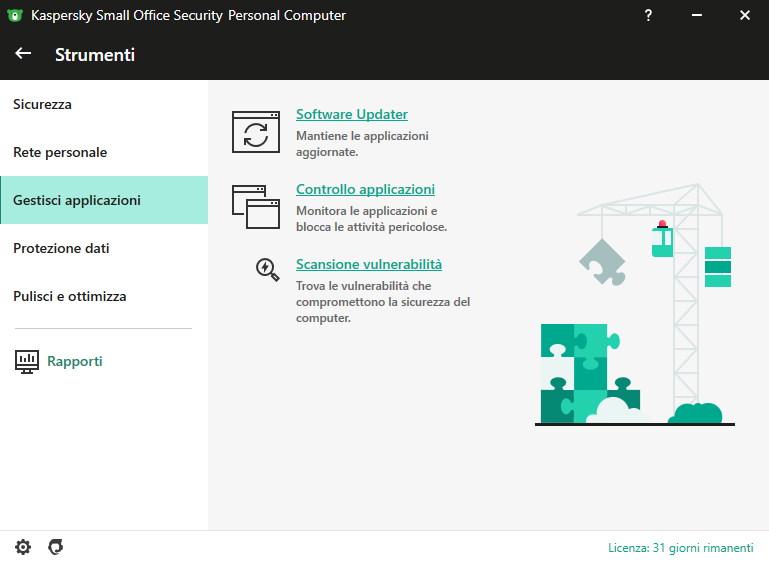Image resolution: width=769 pixels, height=561 pixels.
Task: Click the Licenza: 31 giorni rimanenti link
Action: coord(681,547)
